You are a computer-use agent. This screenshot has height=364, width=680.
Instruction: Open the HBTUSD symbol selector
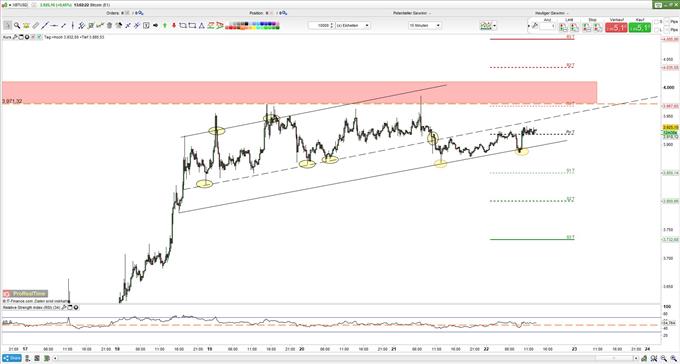coord(20,5)
